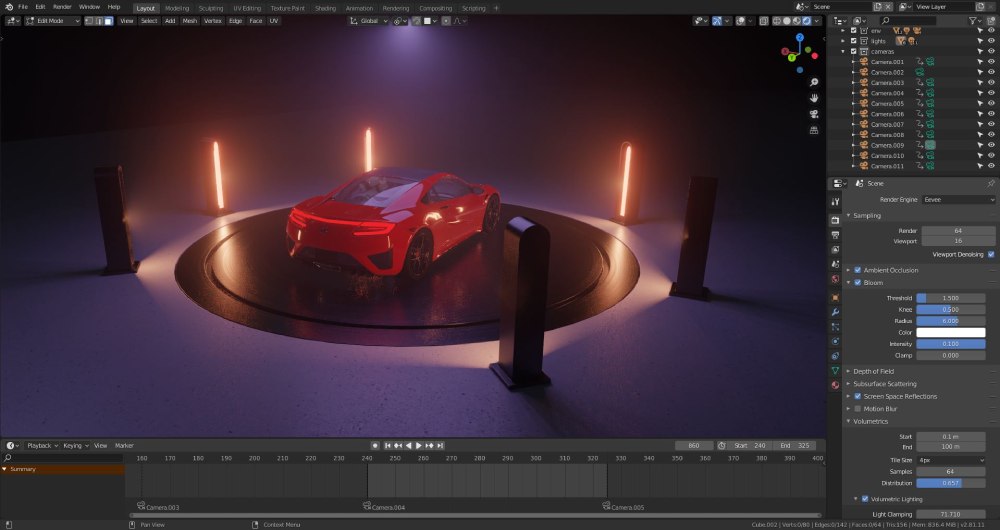
Task: Switch to the Shading workspace tab
Action: (325, 8)
